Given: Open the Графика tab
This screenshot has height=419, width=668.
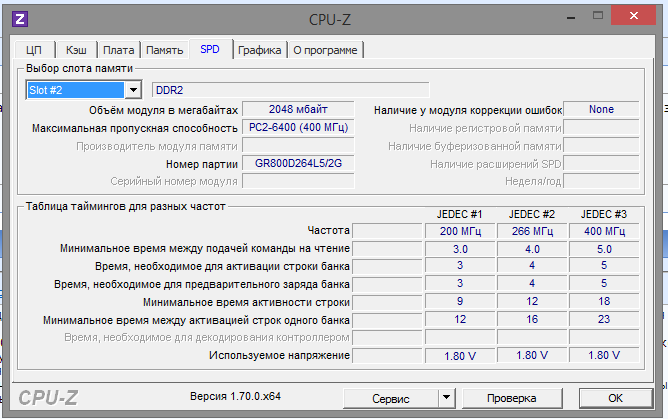Looking at the screenshot, I should point(259,49).
